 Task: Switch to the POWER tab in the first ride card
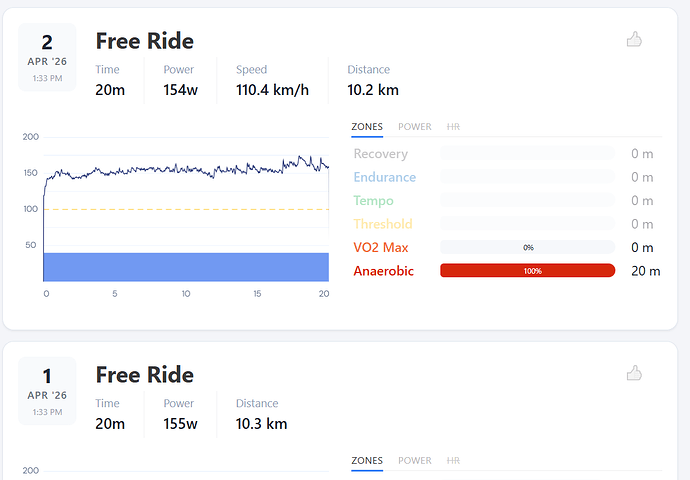click(415, 127)
